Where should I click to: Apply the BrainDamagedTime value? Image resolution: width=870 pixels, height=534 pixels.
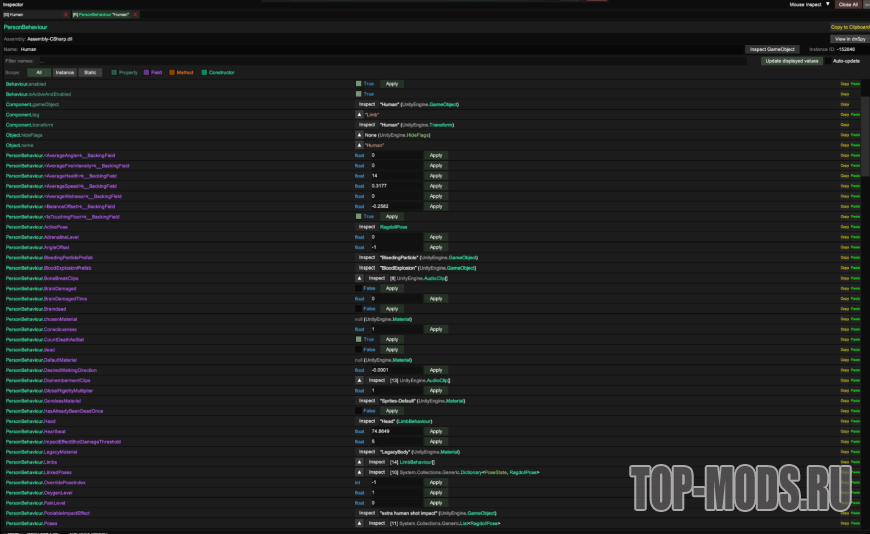click(436, 299)
